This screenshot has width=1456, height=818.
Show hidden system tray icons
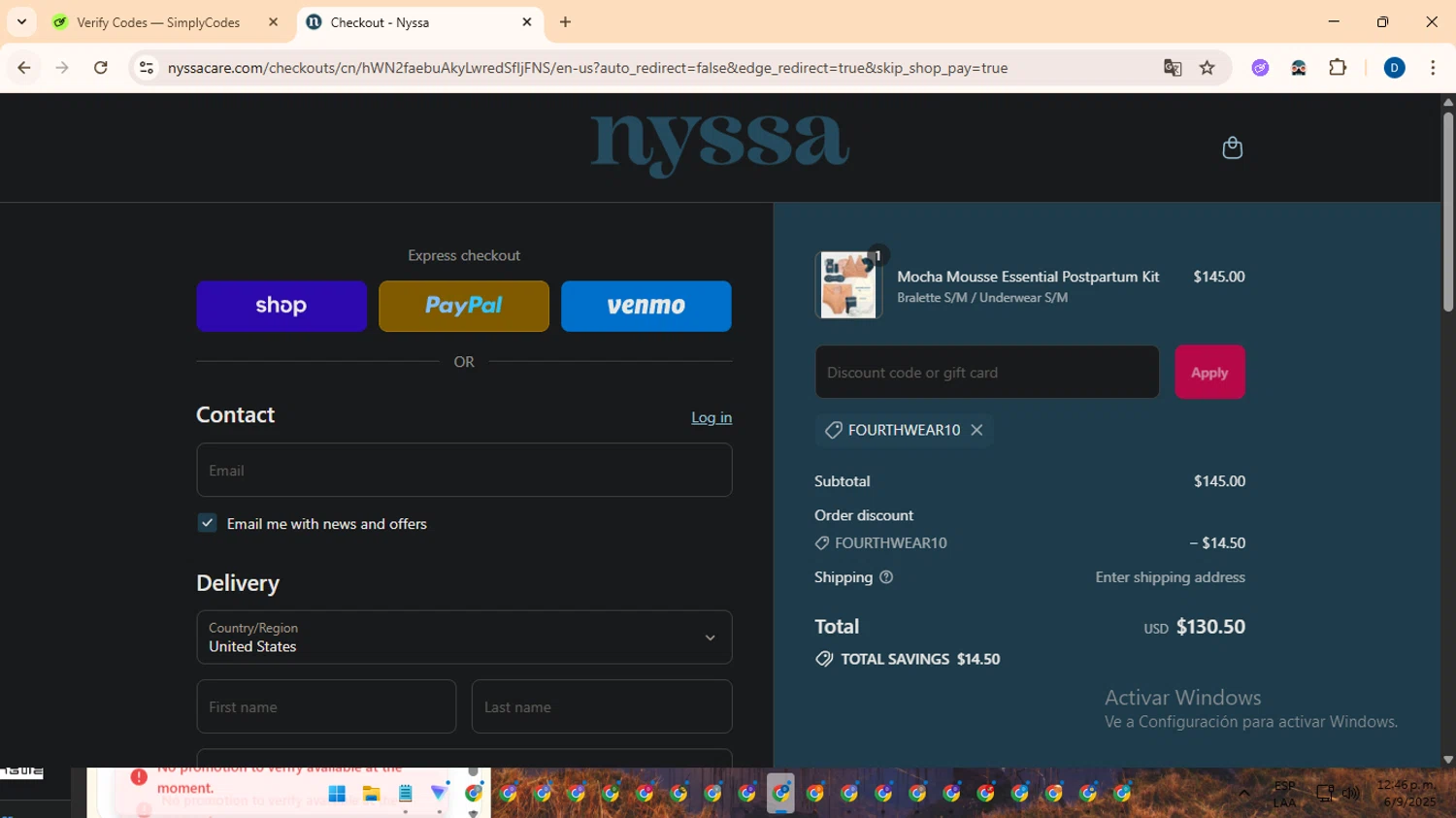[x=1243, y=794]
